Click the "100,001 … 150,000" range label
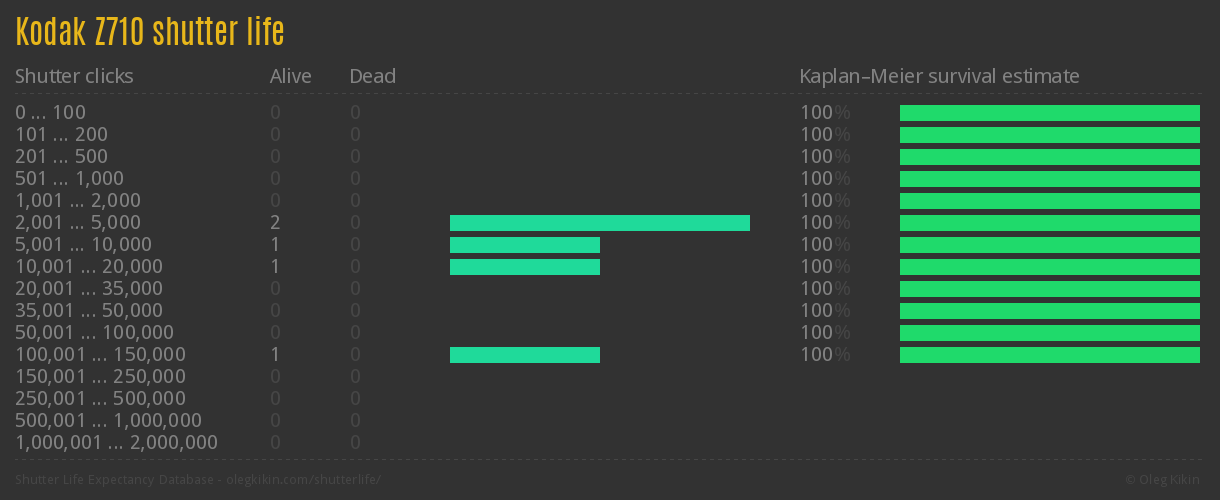The height and width of the screenshot is (500, 1220). (100, 354)
